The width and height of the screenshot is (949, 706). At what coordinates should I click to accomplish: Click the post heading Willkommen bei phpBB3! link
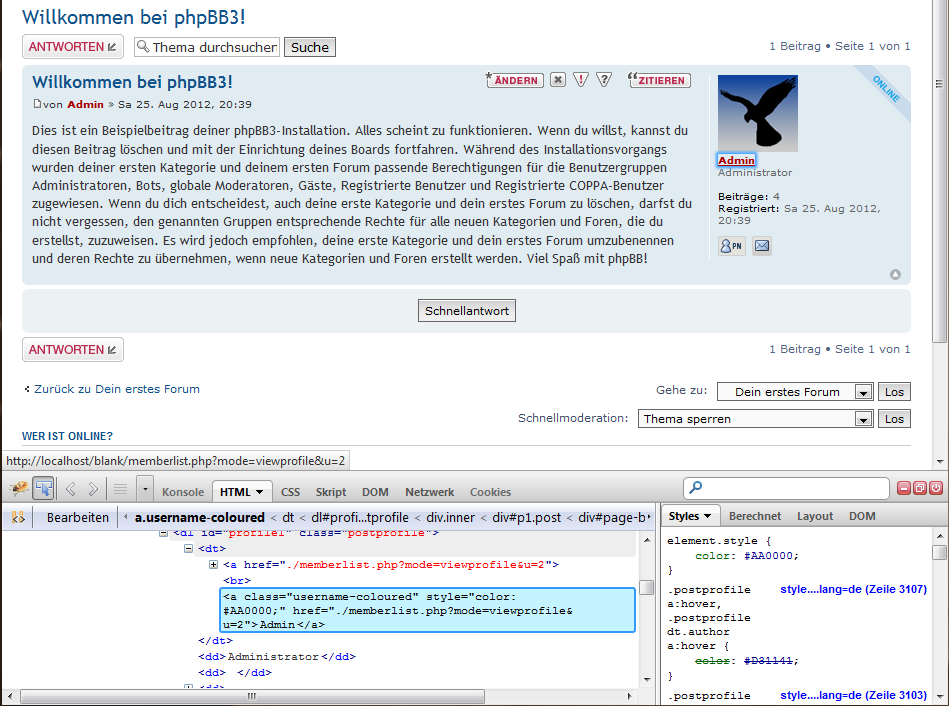click(132, 82)
